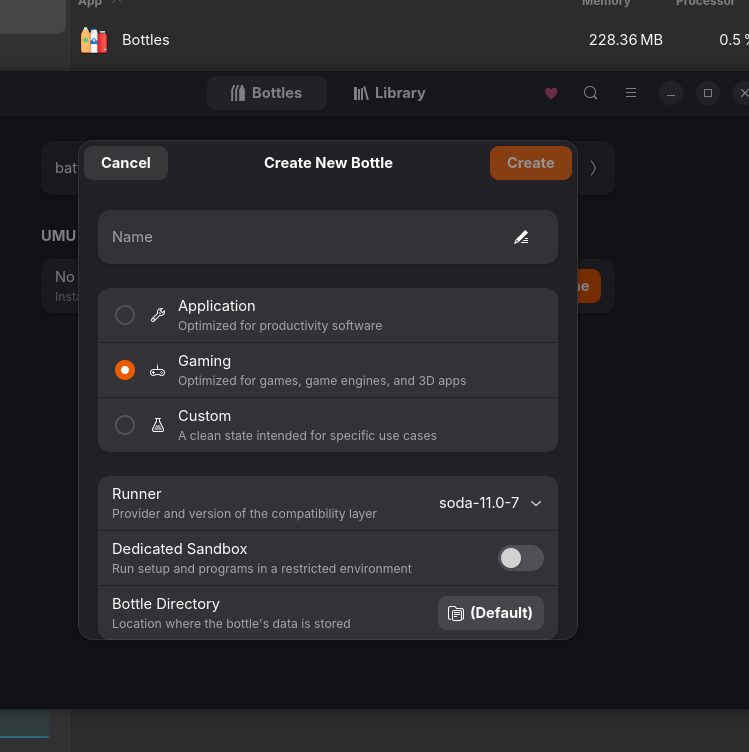
Task: Click the Cancel button
Action: (x=126, y=163)
